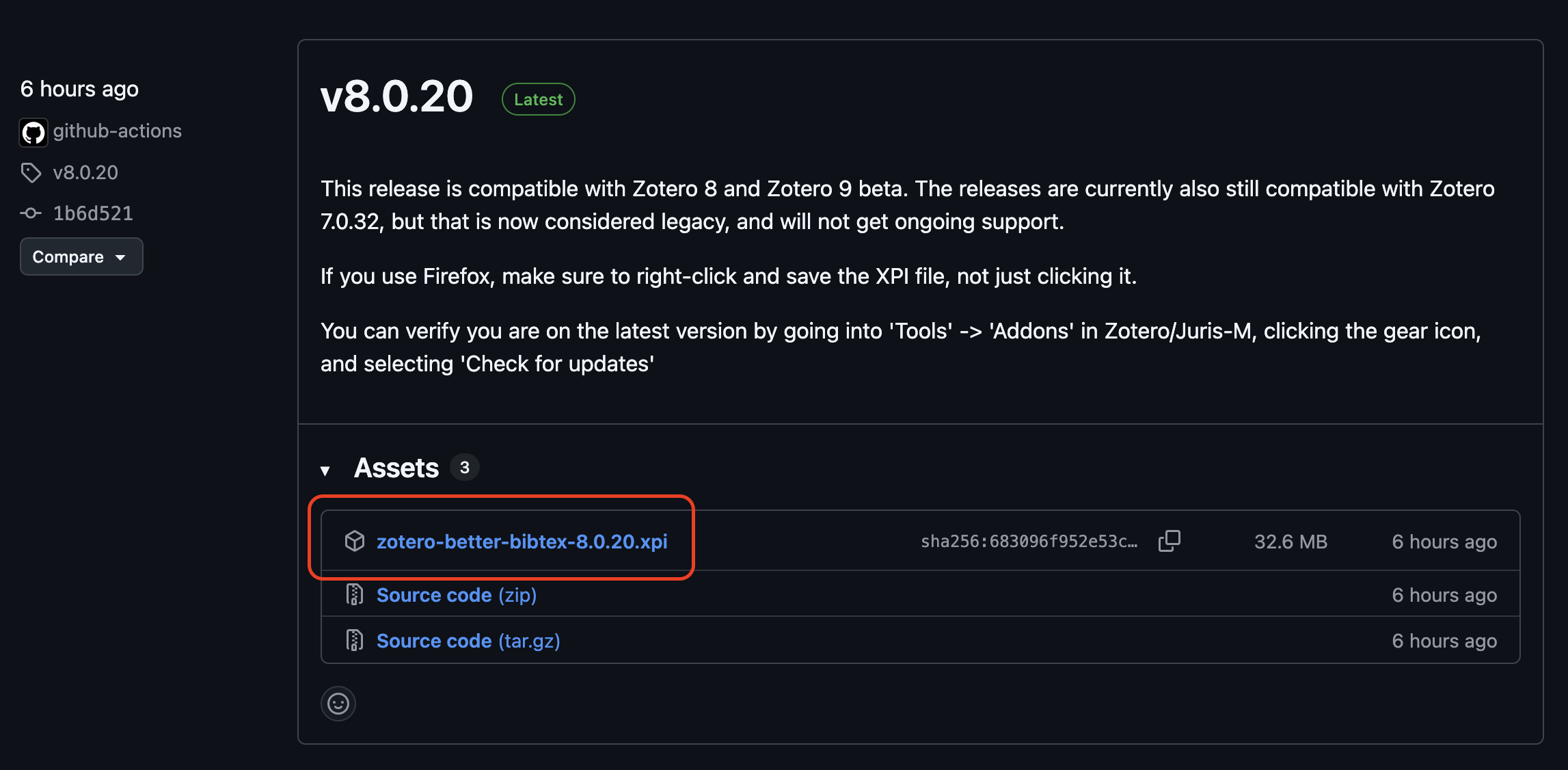Open the v8.0.20 tag link in sidebar

pyautogui.click(x=85, y=172)
